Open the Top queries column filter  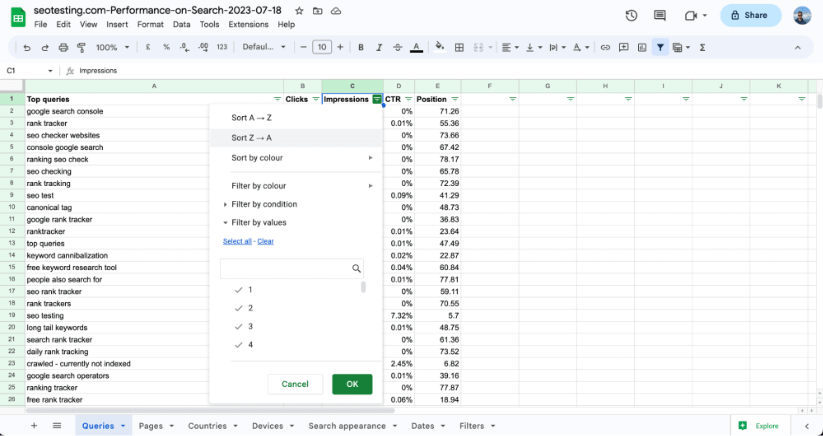[277, 99]
